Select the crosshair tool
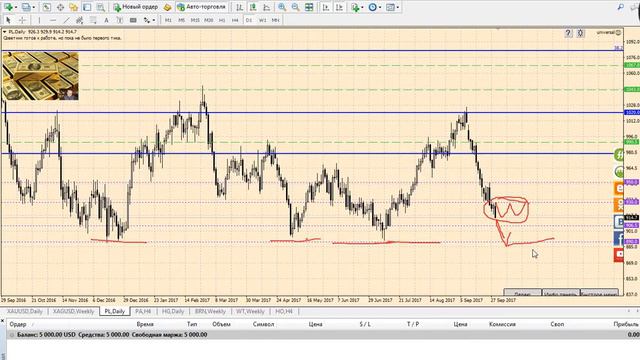Image resolution: width=640 pixels, height=360 pixels. [x=22, y=20]
